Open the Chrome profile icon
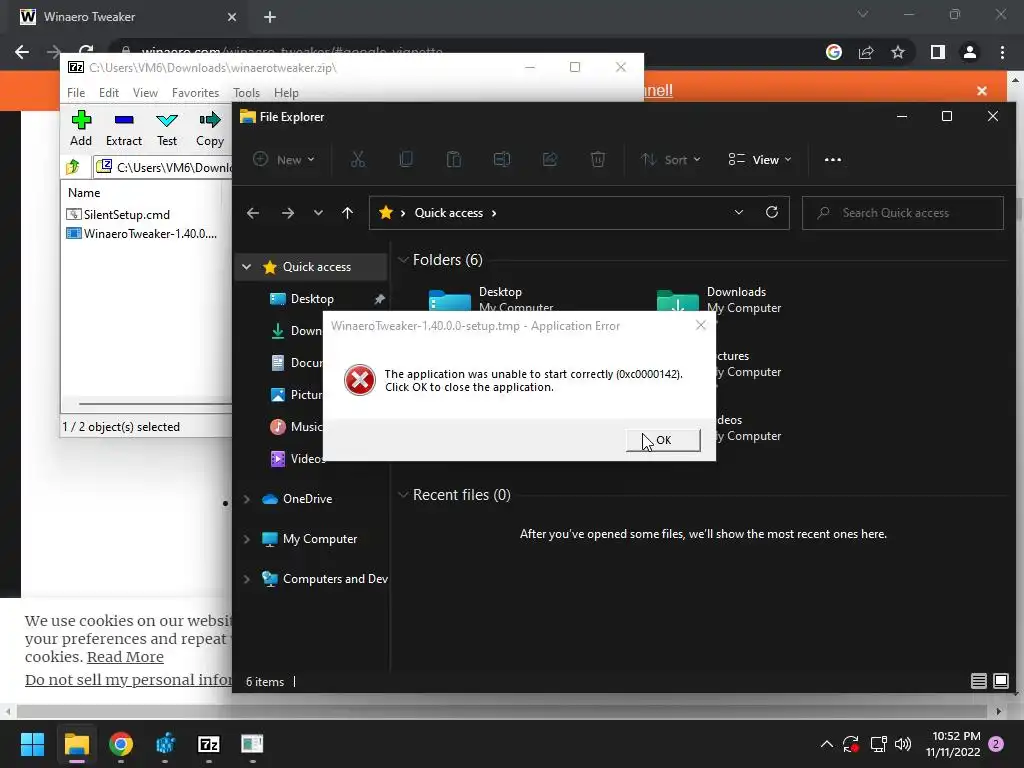The width and height of the screenshot is (1024, 768). (970, 52)
